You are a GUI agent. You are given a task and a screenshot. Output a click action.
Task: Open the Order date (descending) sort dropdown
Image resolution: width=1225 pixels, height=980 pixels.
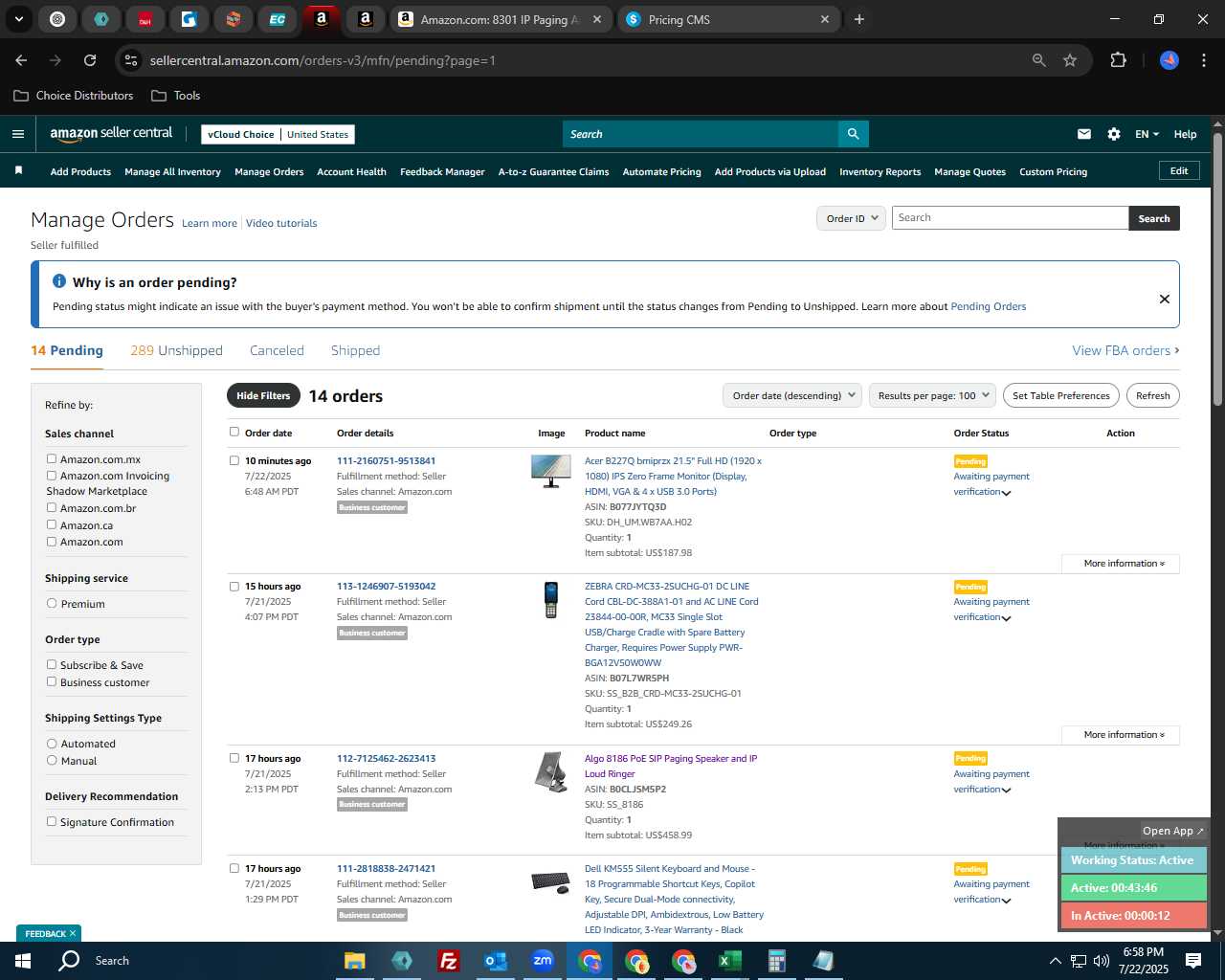coord(792,395)
